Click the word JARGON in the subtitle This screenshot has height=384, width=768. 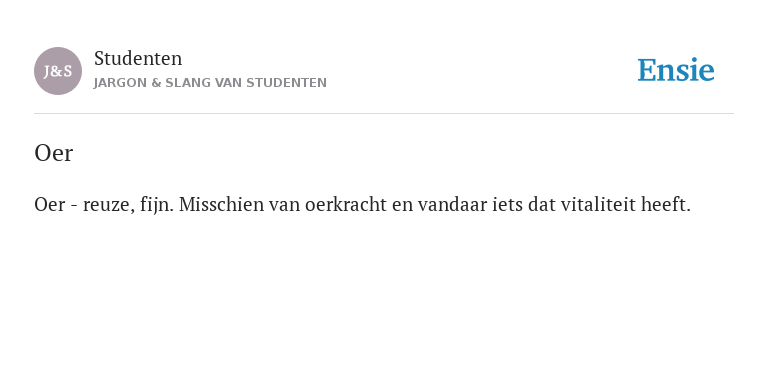[120, 83]
